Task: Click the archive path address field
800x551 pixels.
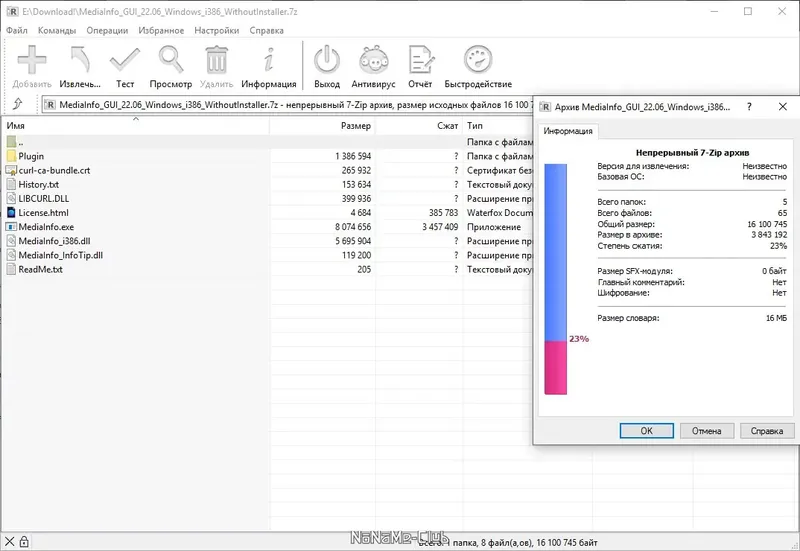Action: 288,105
